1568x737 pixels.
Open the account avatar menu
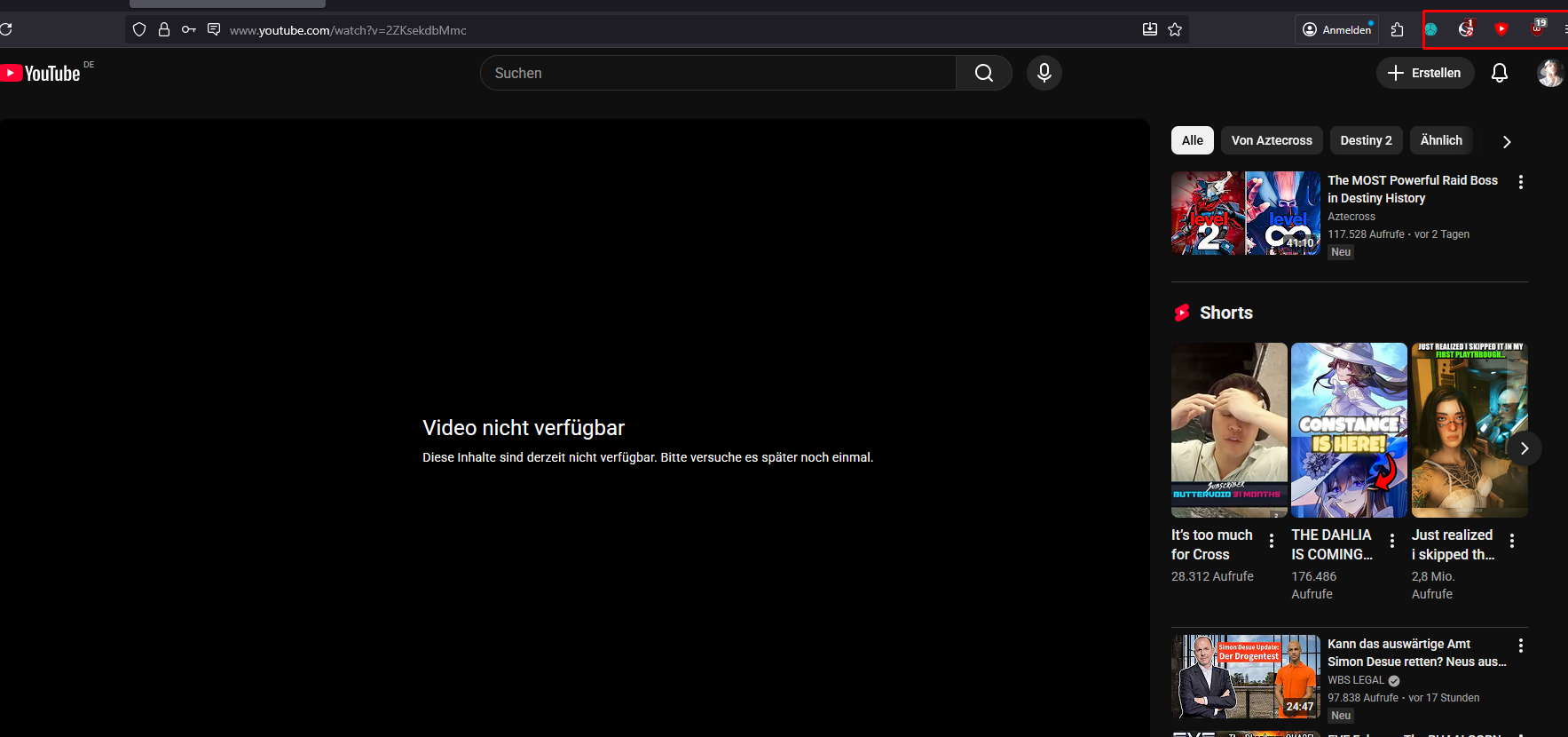[1549, 73]
